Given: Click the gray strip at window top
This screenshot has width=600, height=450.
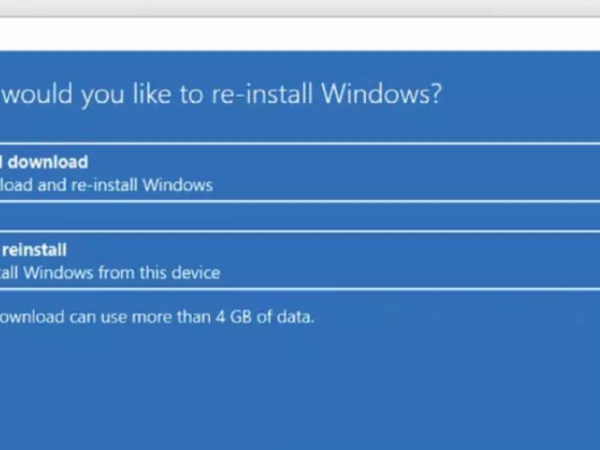Looking at the screenshot, I should tap(300, 8).
